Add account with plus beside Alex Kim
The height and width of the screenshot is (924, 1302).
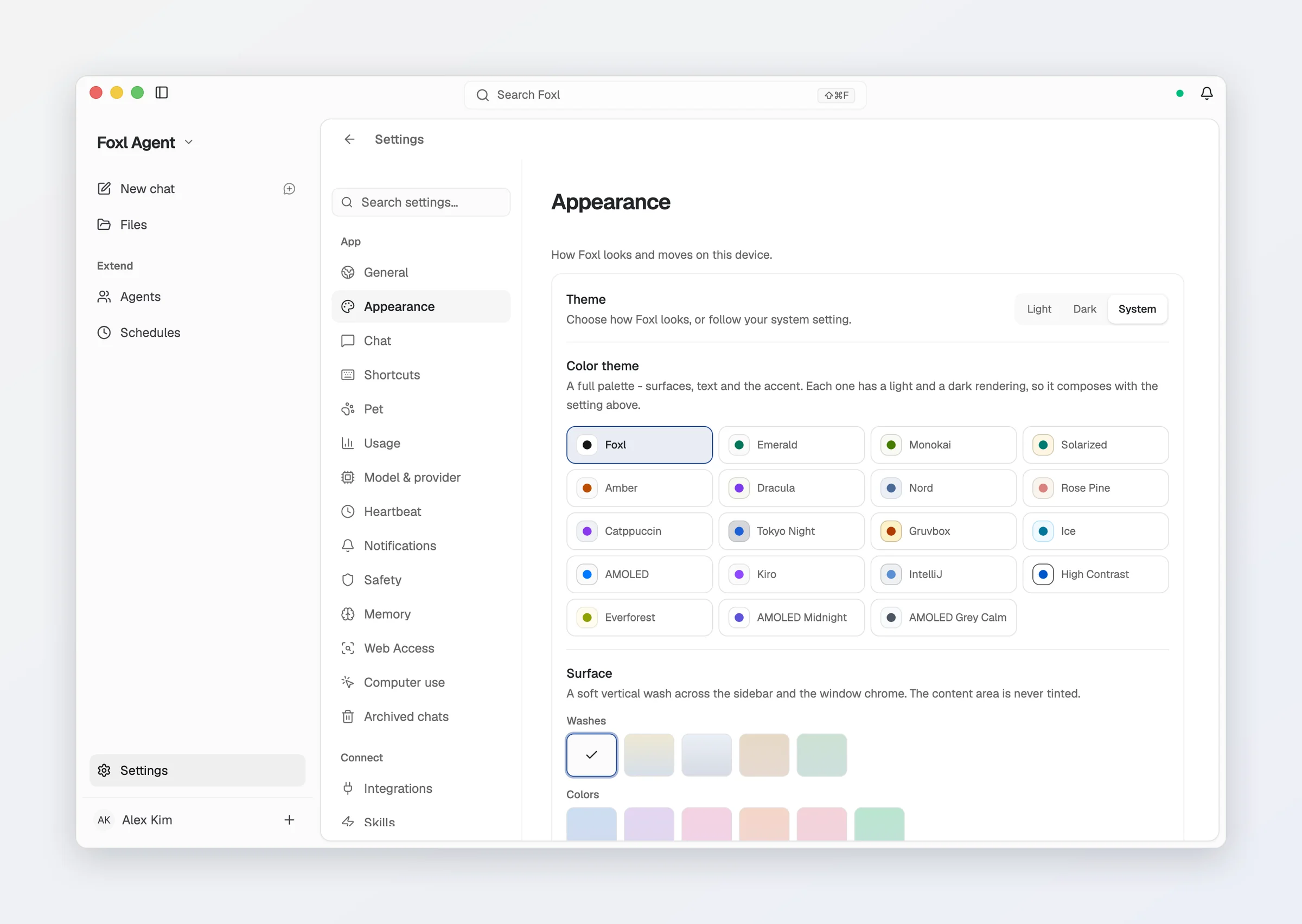289,820
